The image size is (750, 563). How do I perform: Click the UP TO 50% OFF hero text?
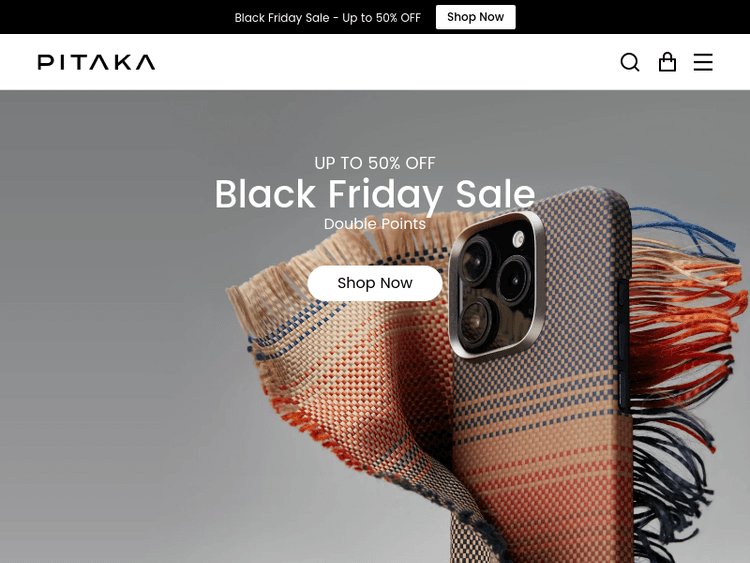(x=375, y=163)
